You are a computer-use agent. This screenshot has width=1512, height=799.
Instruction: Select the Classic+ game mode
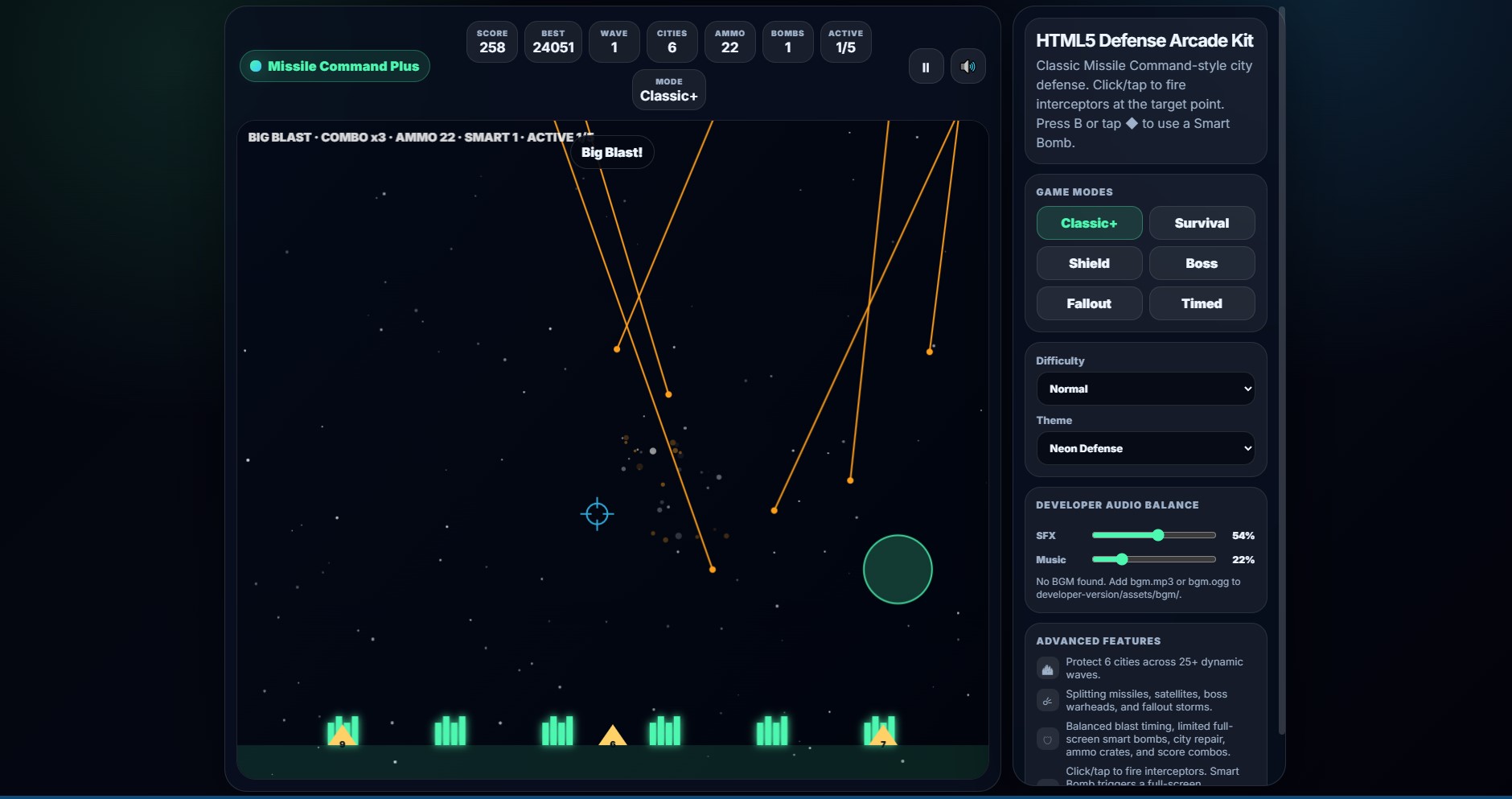[x=1089, y=223]
